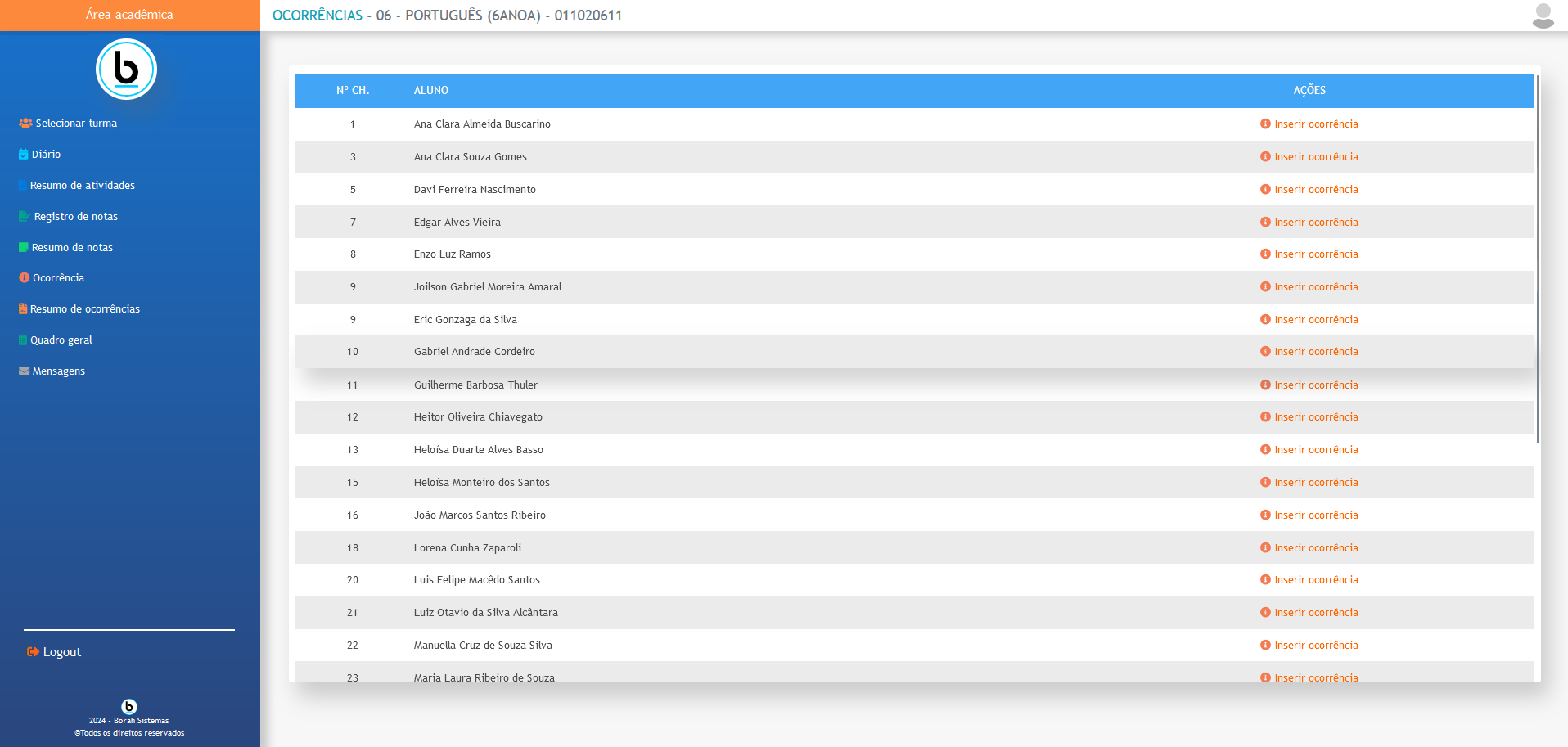Click exclamation icon for Gabriel Andrade Cordeiro

pos(1265,351)
